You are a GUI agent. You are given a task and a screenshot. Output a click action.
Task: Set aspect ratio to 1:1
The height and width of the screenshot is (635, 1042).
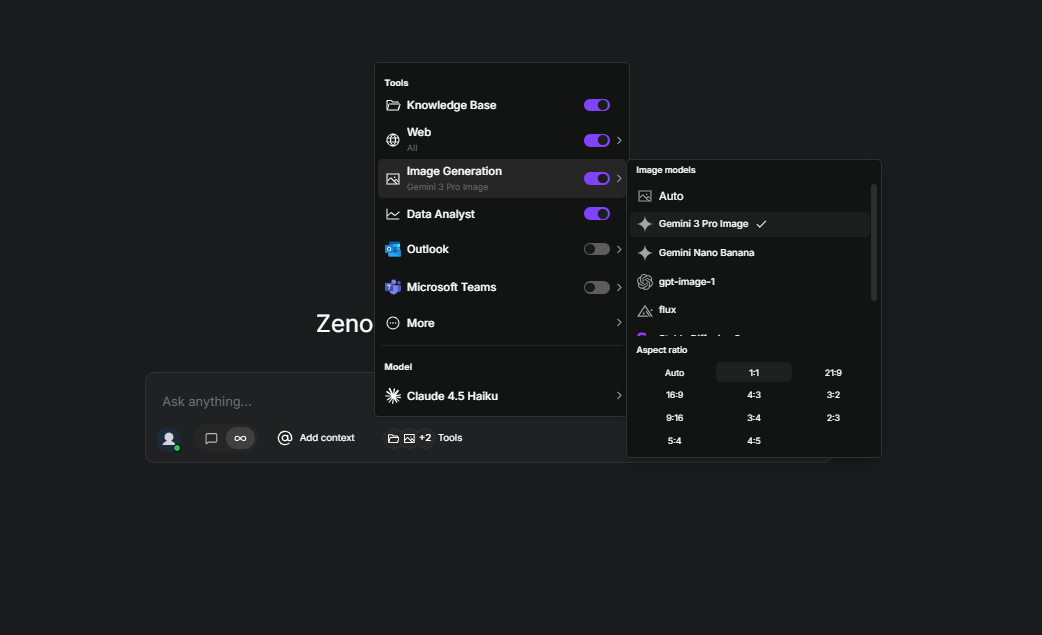pyautogui.click(x=754, y=373)
